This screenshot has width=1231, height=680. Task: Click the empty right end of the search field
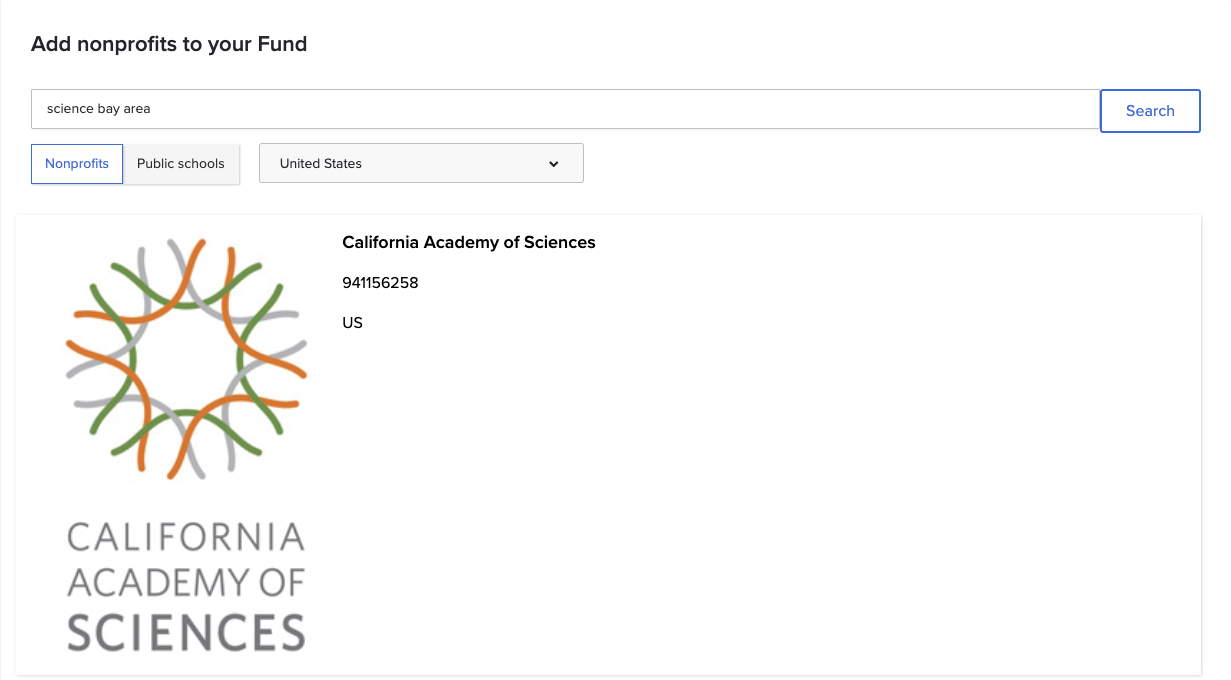pos(1000,109)
